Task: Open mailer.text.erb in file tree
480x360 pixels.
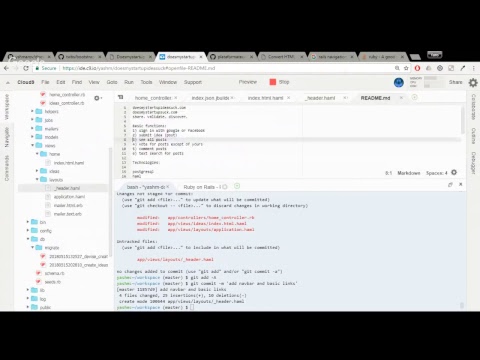Action: click(68, 214)
